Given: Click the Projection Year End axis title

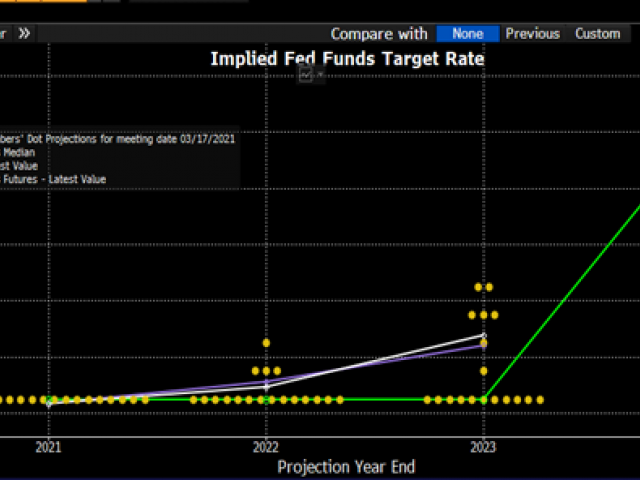Looking at the screenshot, I should click(346, 466).
